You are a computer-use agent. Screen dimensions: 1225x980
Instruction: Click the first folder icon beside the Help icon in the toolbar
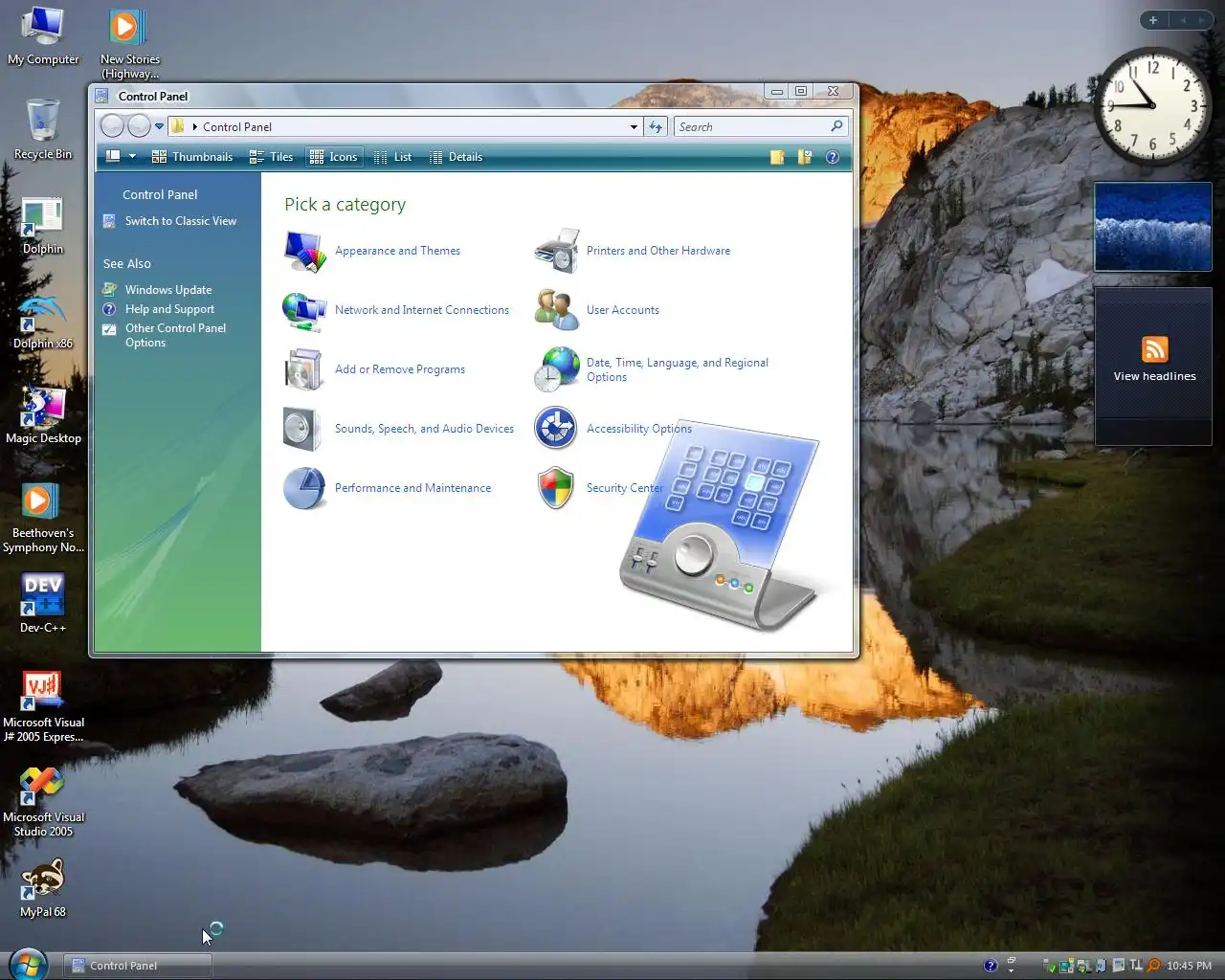tap(777, 157)
